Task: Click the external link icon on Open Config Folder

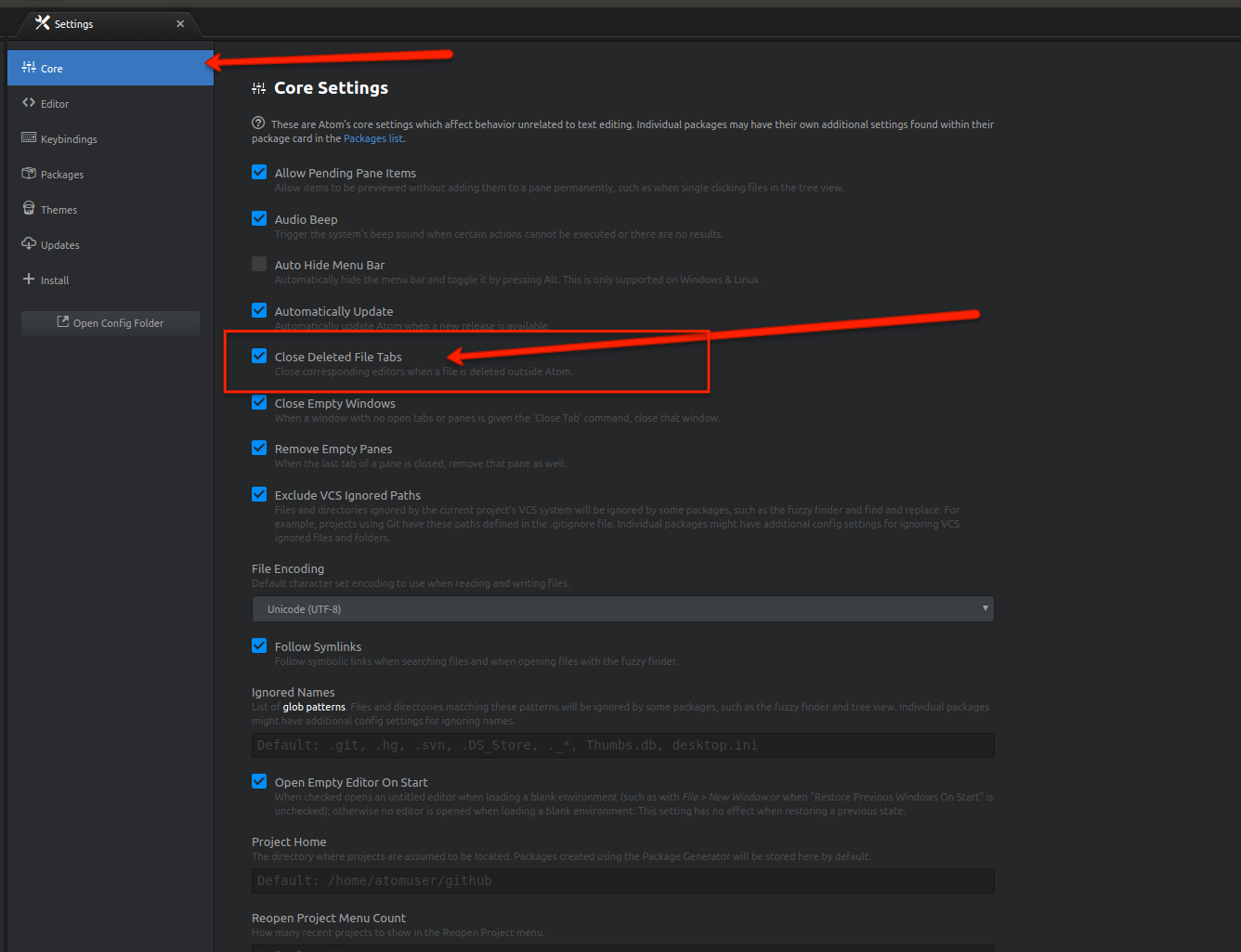Action: coord(63,322)
